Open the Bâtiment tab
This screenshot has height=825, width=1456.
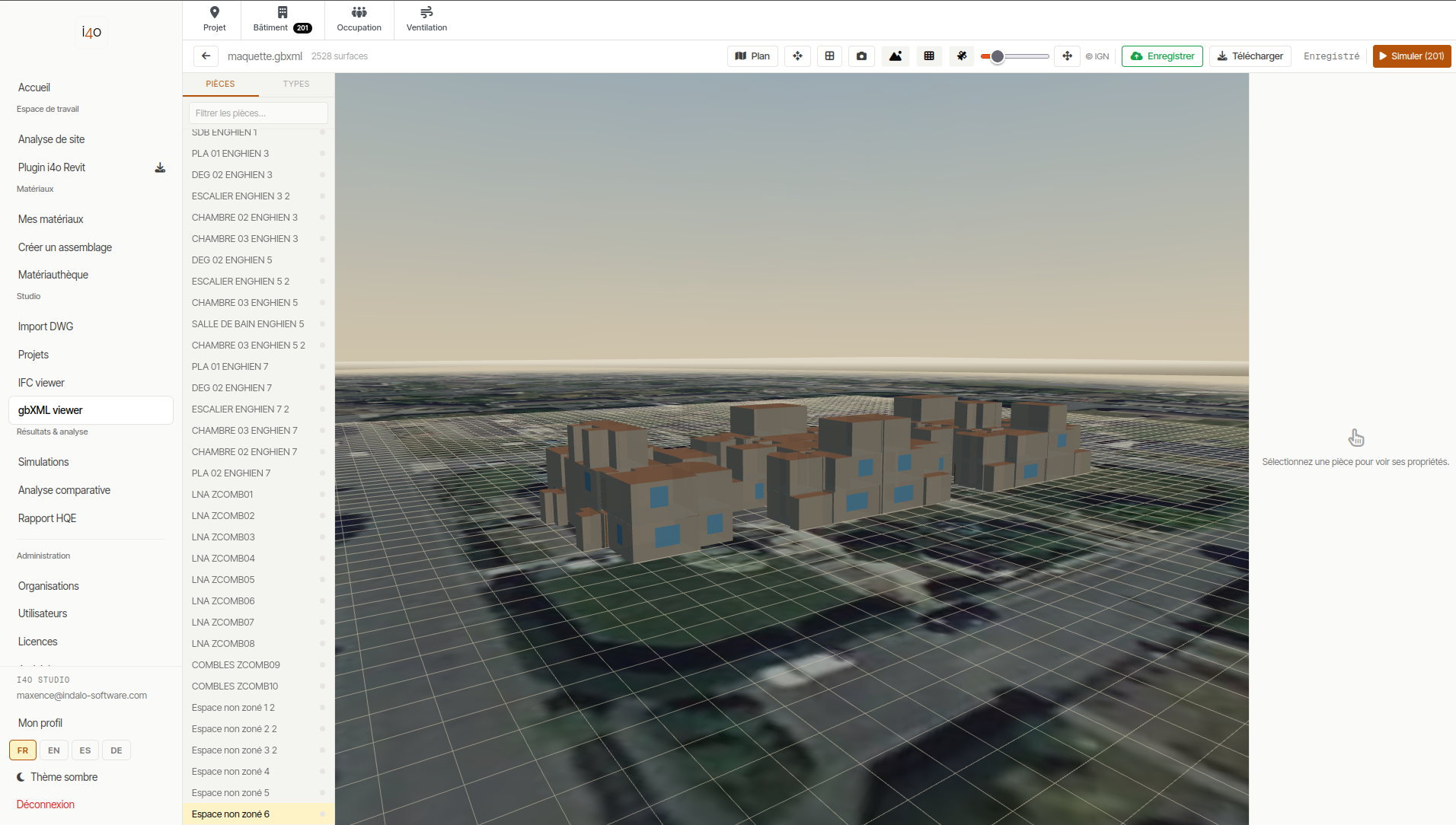[x=283, y=20]
